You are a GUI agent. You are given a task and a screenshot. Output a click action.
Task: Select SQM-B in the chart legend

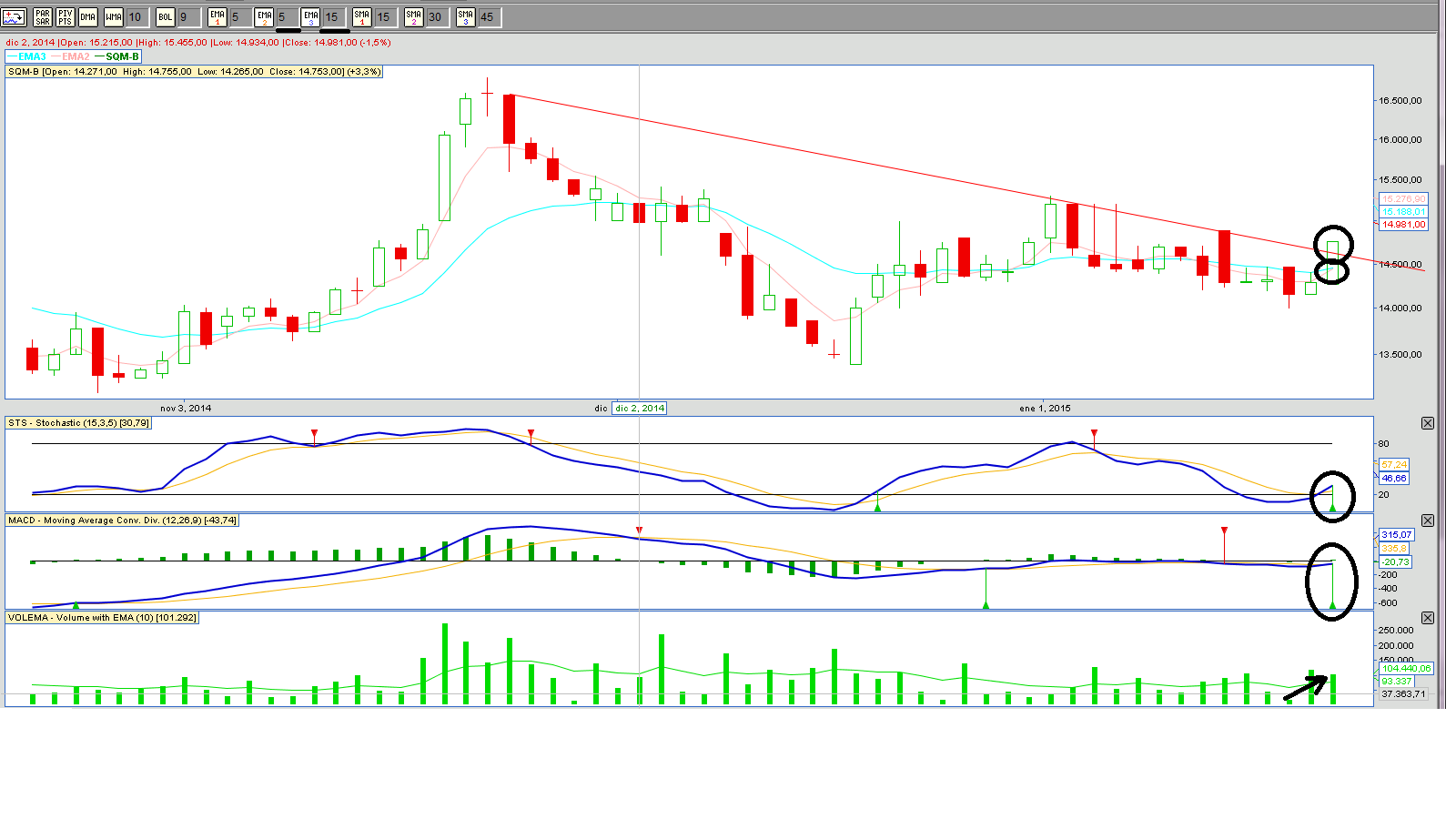117,56
